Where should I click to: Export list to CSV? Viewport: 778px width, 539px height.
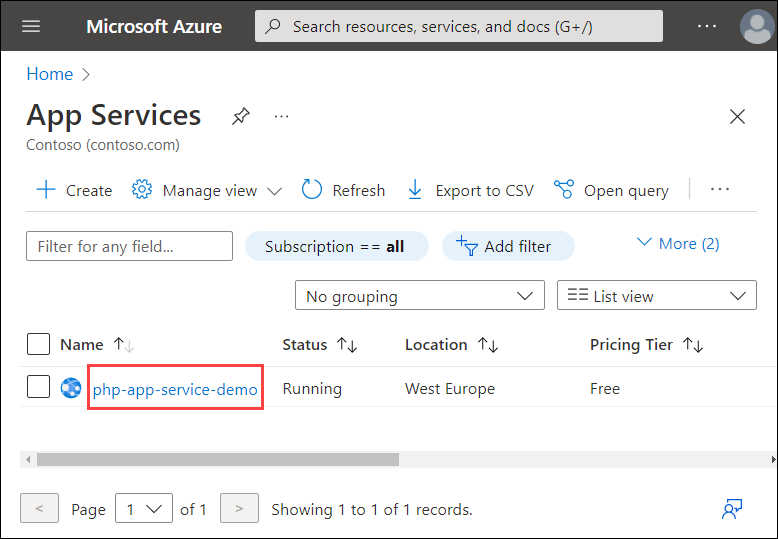point(471,190)
